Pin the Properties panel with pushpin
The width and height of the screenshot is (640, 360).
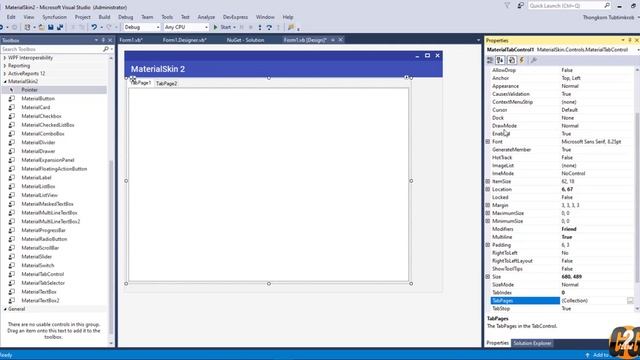pos(630,40)
